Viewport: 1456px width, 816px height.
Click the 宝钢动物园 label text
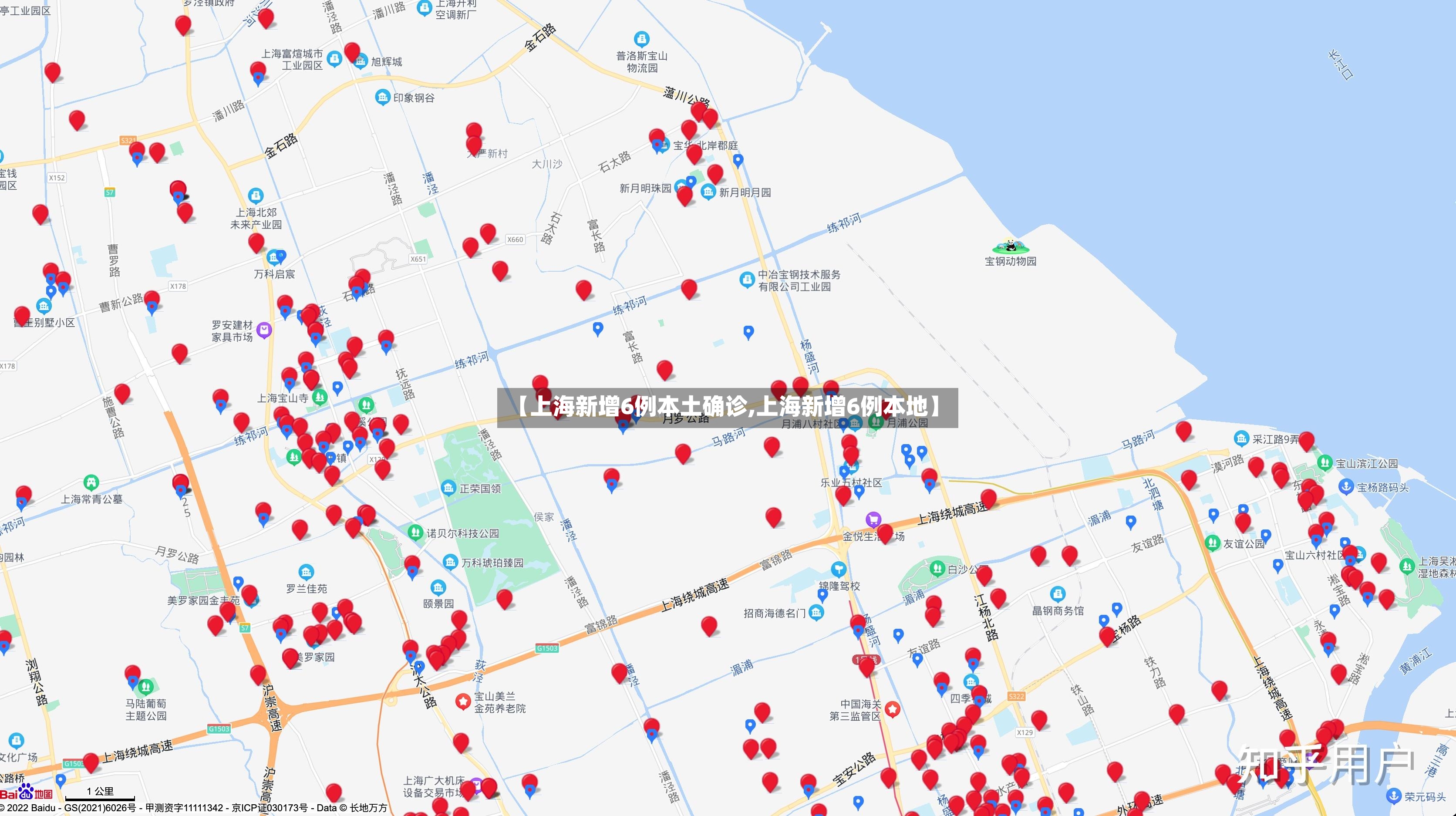(1011, 261)
